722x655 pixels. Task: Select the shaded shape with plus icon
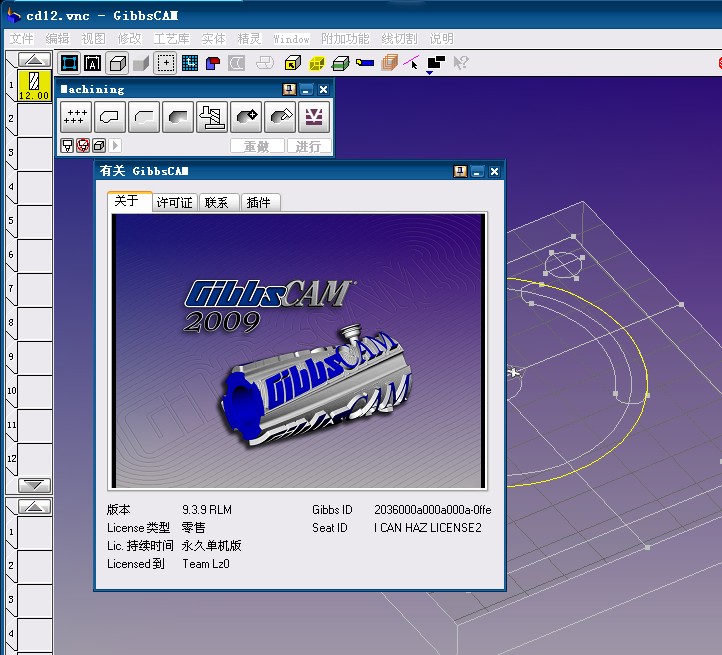pos(246,117)
